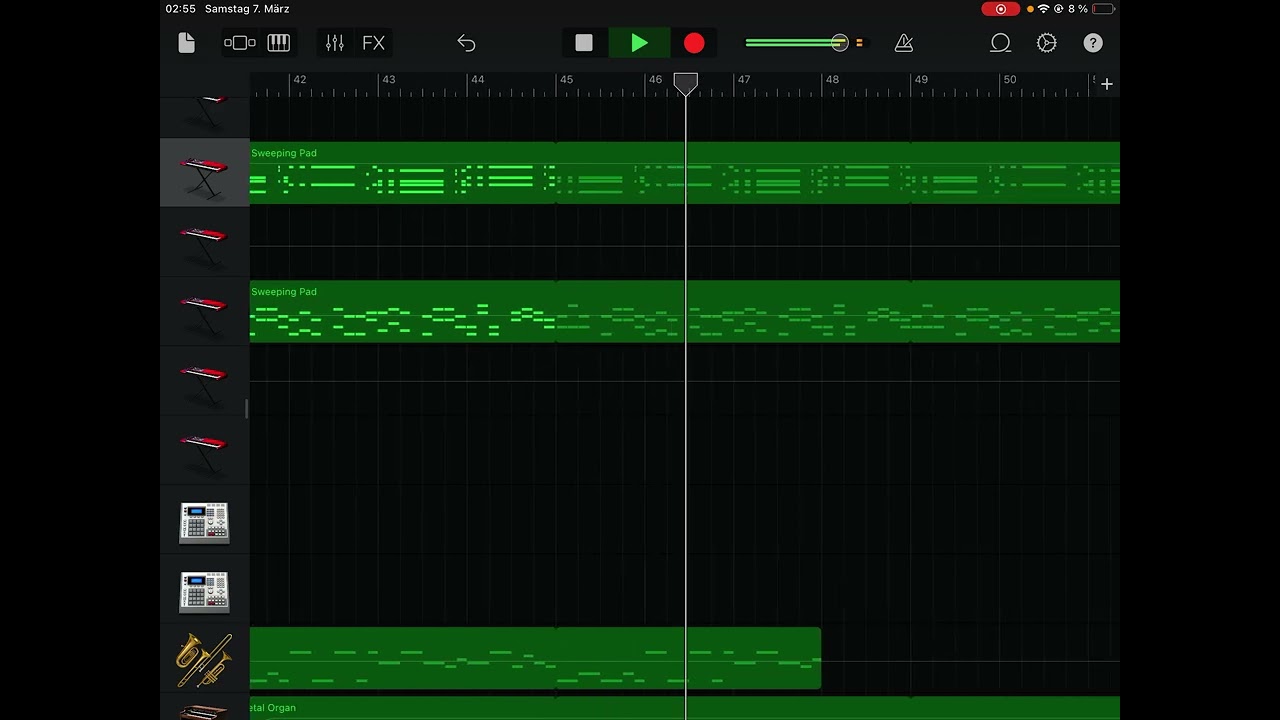Jump to bar 42 on the ruler
This screenshot has width=1280, height=720.
point(299,80)
